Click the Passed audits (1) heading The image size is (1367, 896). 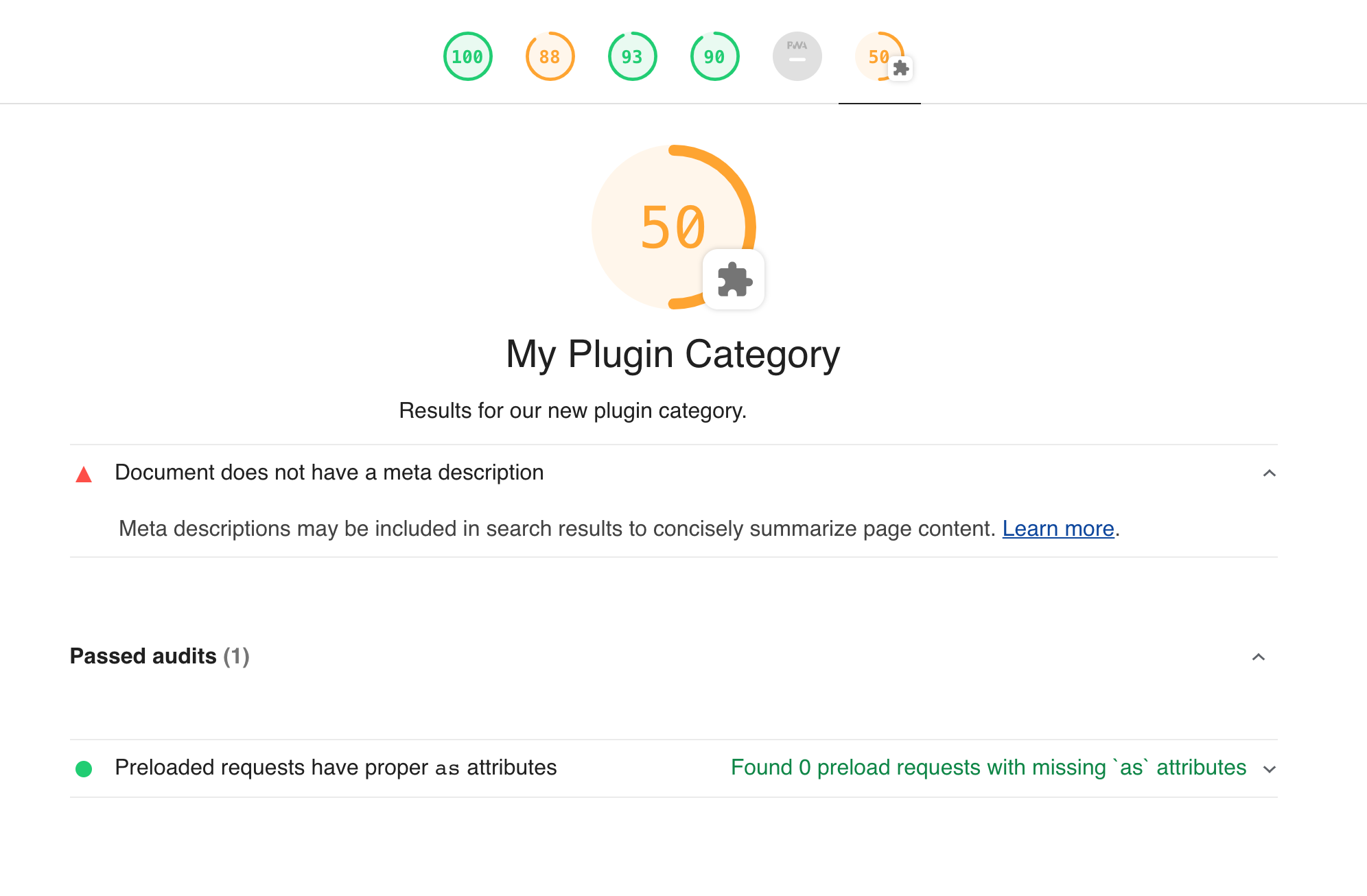[160, 656]
